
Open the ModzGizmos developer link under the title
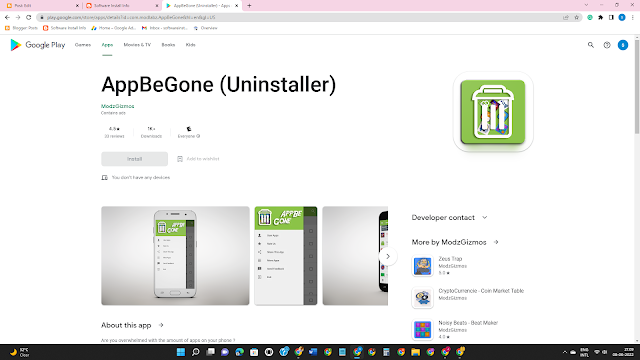click(x=118, y=106)
